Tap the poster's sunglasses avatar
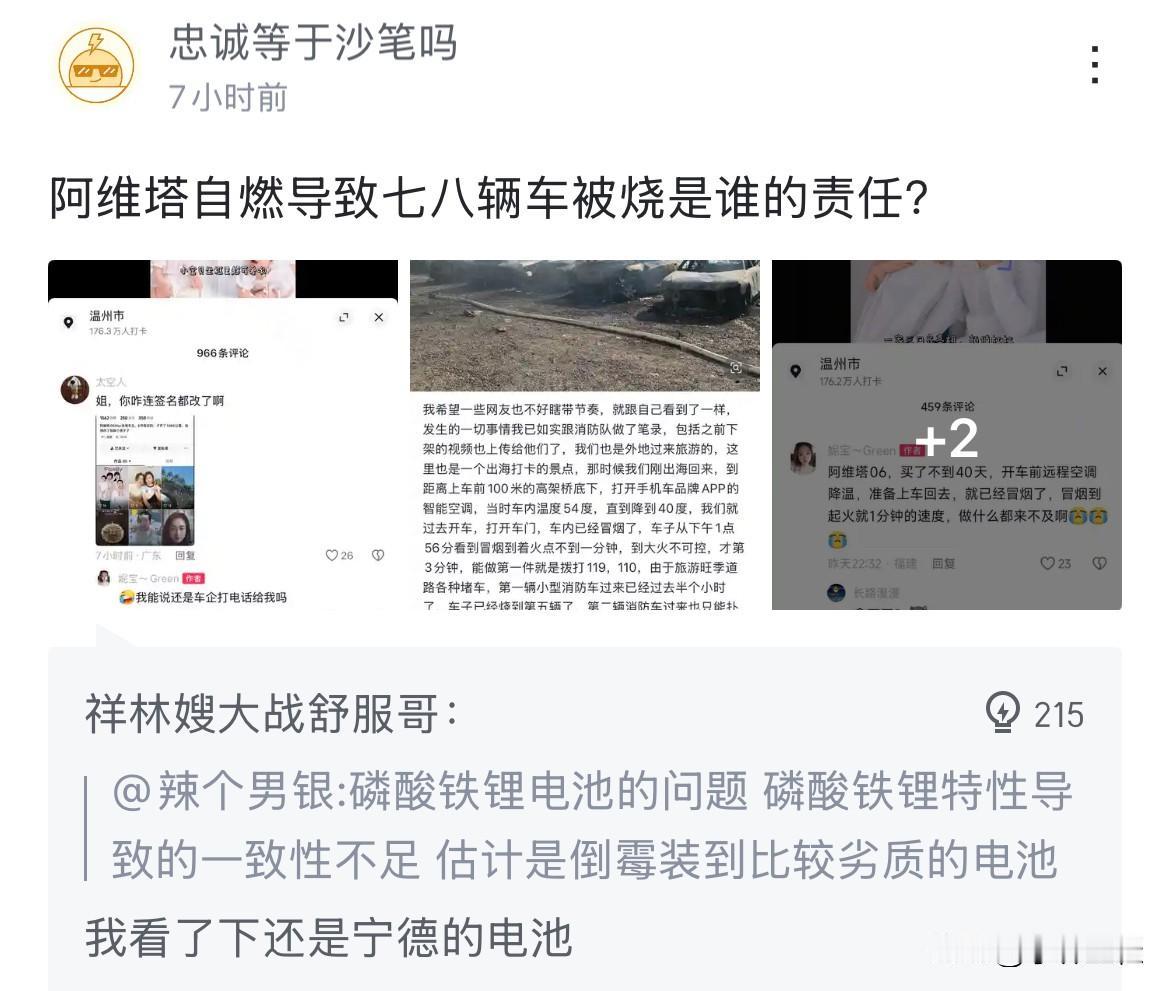The height and width of the screenshot is (991, 1170). click(96, 66)
